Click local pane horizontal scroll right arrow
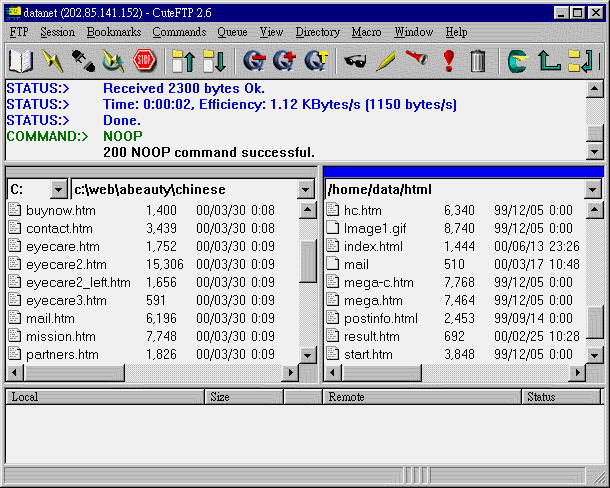 point(290,373)
